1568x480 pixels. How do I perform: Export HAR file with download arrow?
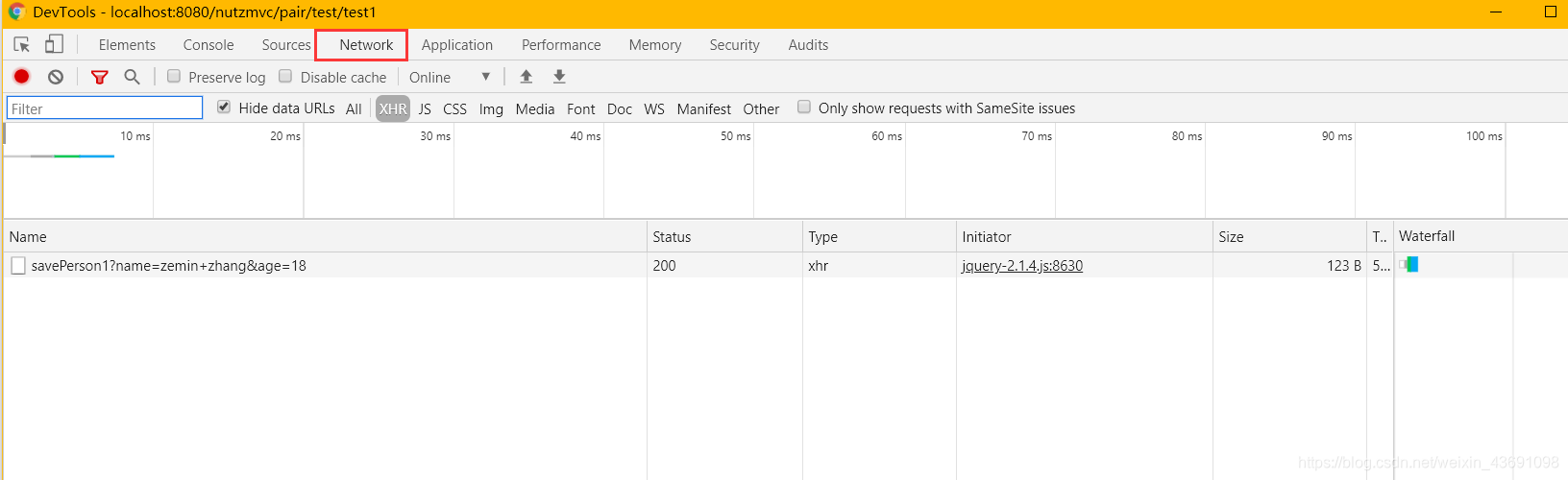[x=559, y=77]
